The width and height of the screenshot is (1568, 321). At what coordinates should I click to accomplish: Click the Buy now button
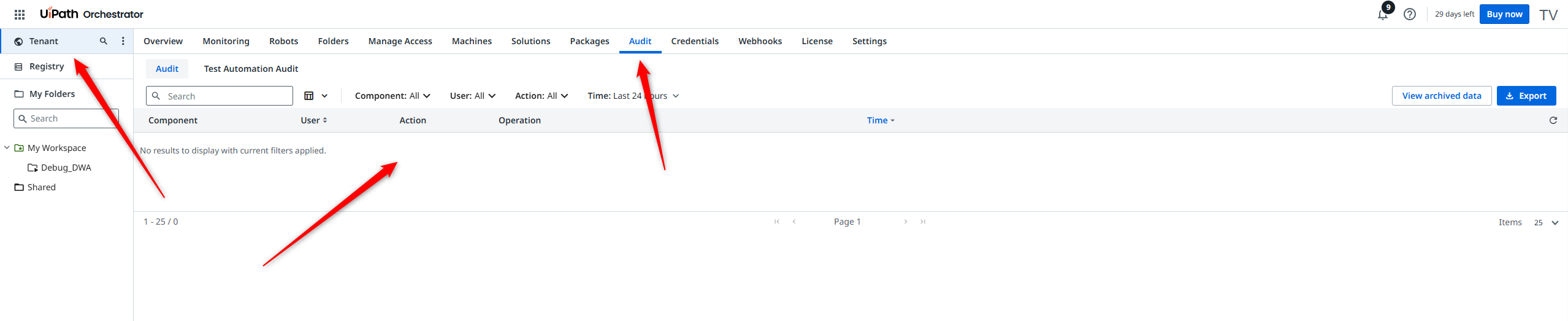click(x=1504, y=14)
